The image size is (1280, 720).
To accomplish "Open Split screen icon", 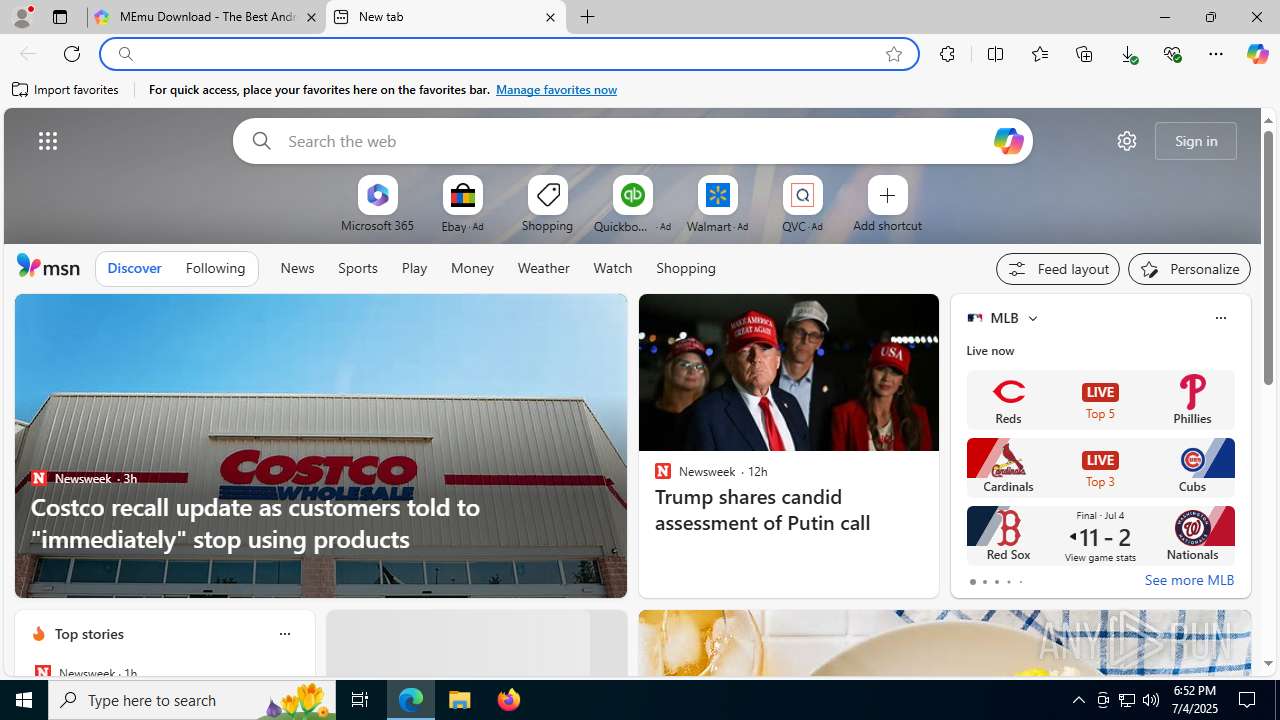I will [995, 54].
